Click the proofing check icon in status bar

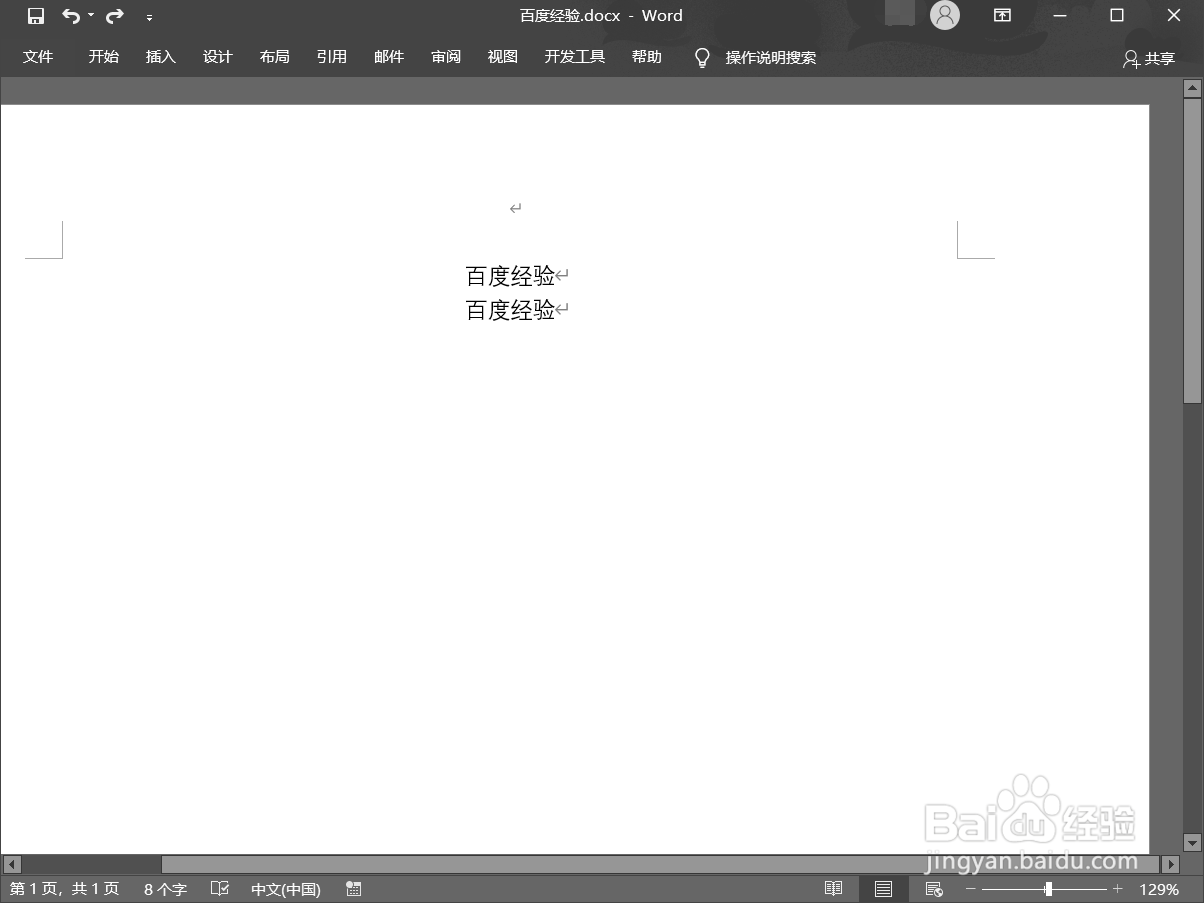point(220,889)
